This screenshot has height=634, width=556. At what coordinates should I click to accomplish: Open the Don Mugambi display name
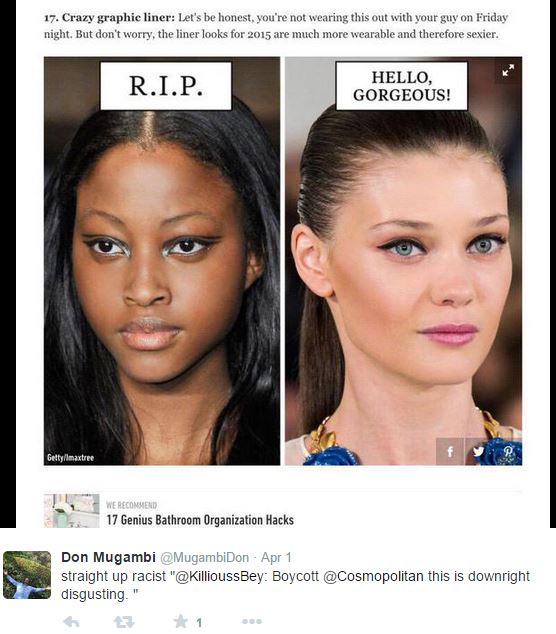(108, 557)
